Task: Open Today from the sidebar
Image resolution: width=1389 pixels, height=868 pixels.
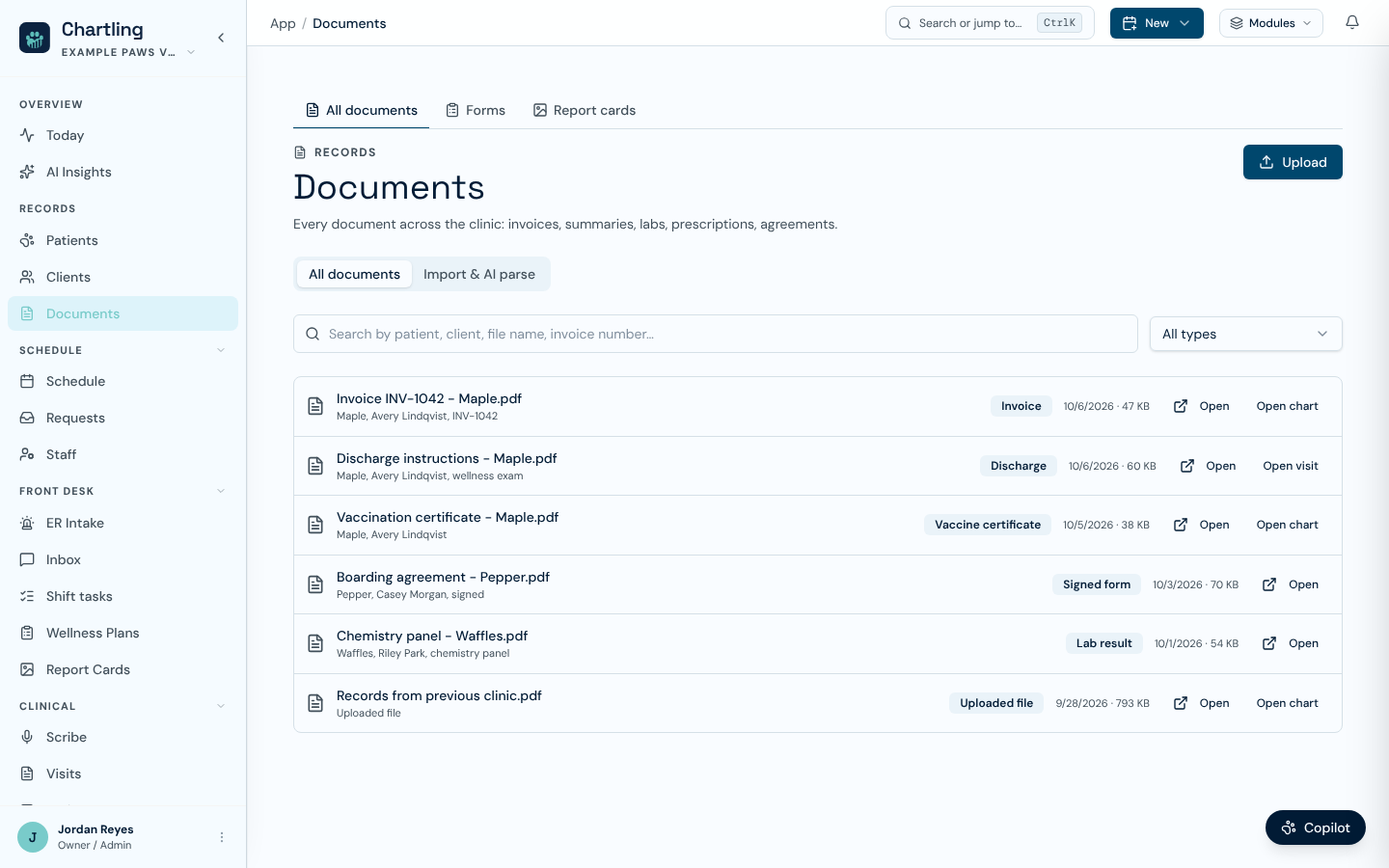Action: [x=123, y=135]
